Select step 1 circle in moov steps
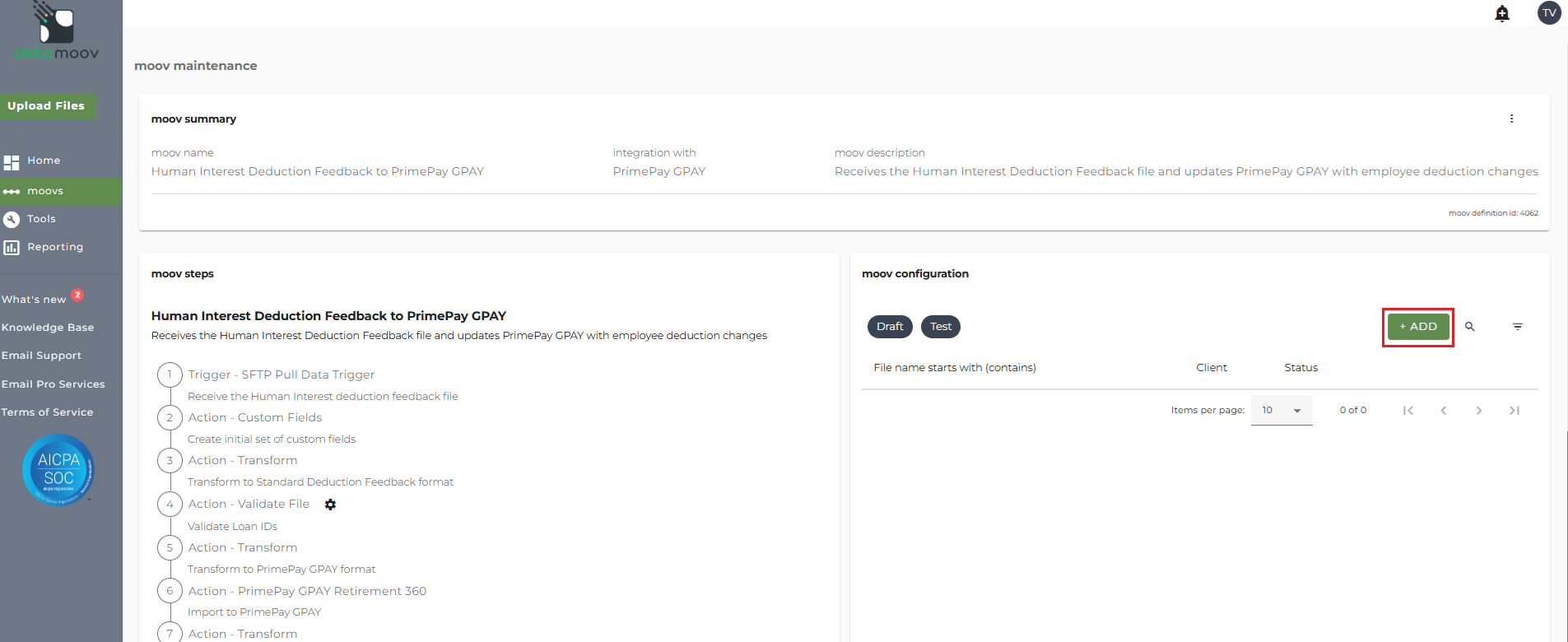 (x=170, y=374)
